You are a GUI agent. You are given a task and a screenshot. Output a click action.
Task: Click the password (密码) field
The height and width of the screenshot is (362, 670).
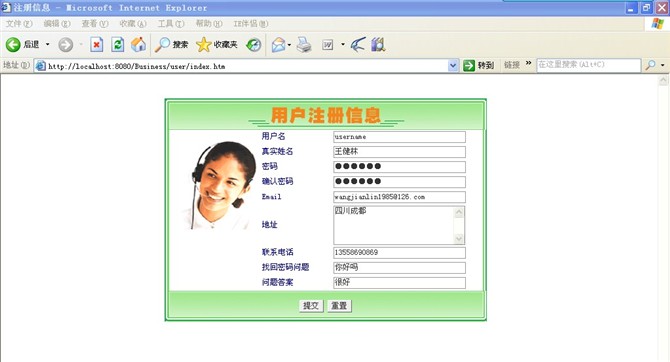pyautogui.click(x=399, y=167)
